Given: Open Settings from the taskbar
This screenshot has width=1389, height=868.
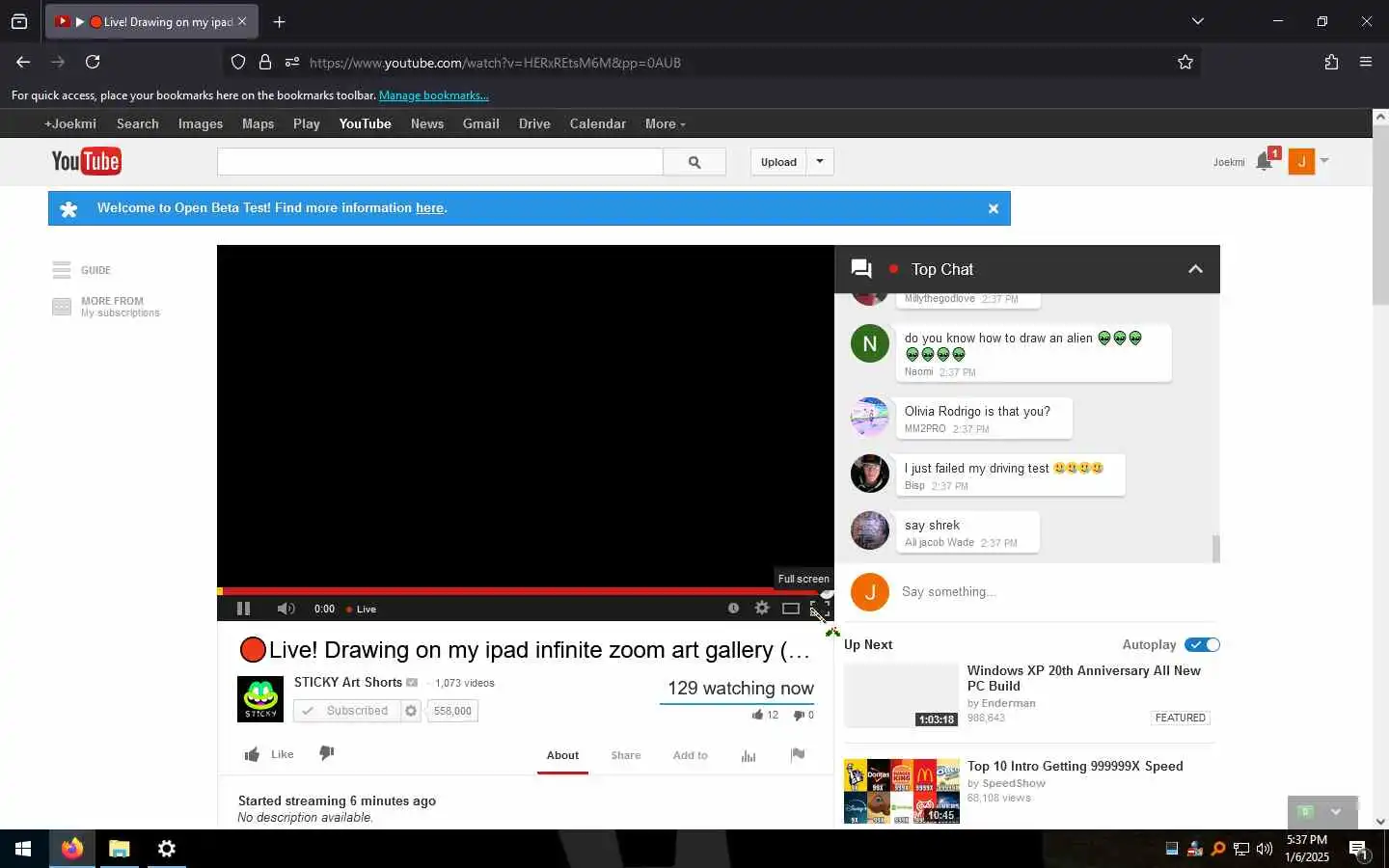Looking at the screenshot, I should coord(167,849).
